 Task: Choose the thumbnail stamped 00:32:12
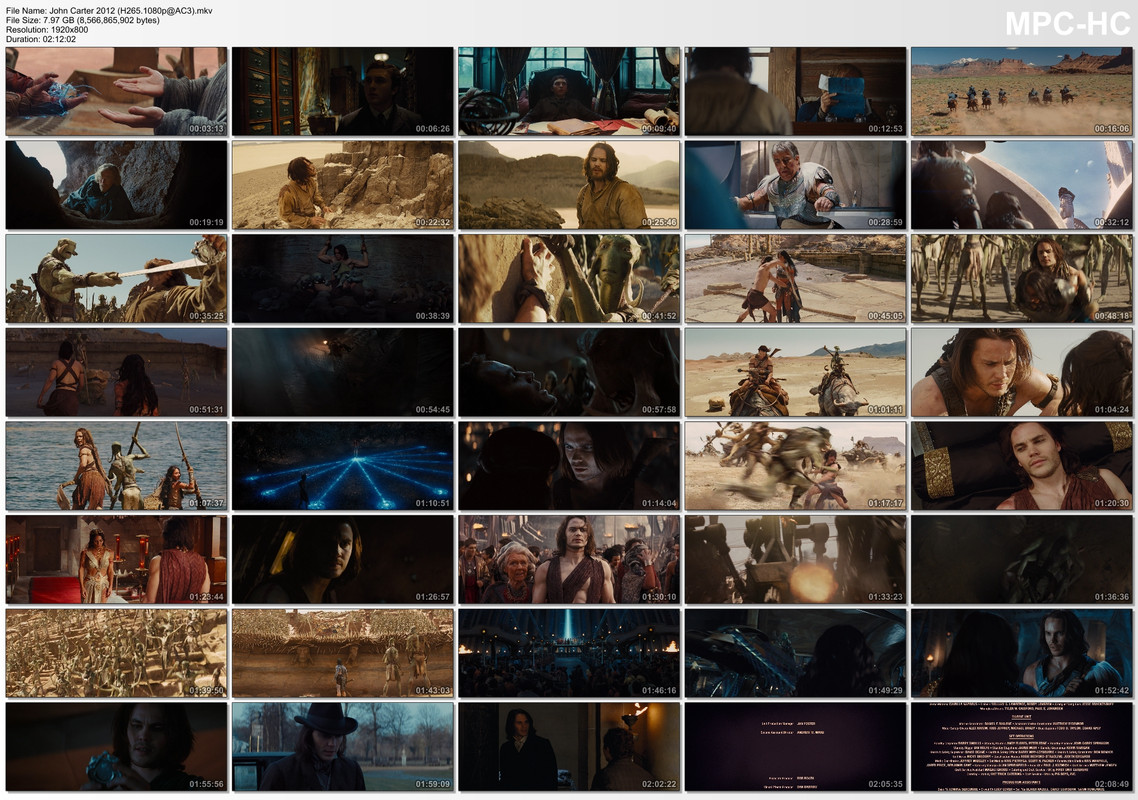pyautogui.click(x=1022, y=185)
